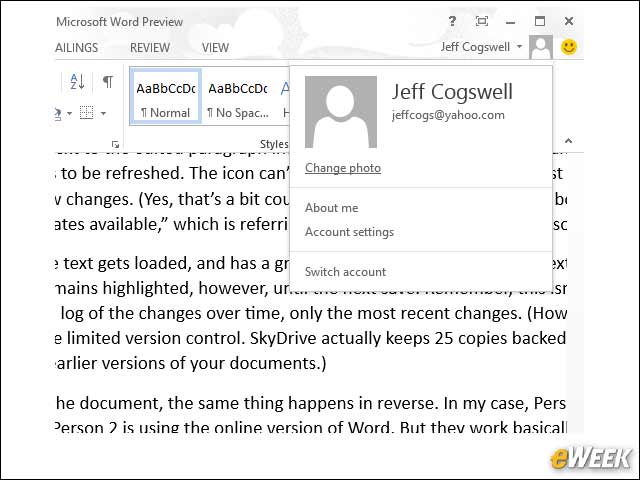Open Paragraph dialog launcher icon

(116, 144)
